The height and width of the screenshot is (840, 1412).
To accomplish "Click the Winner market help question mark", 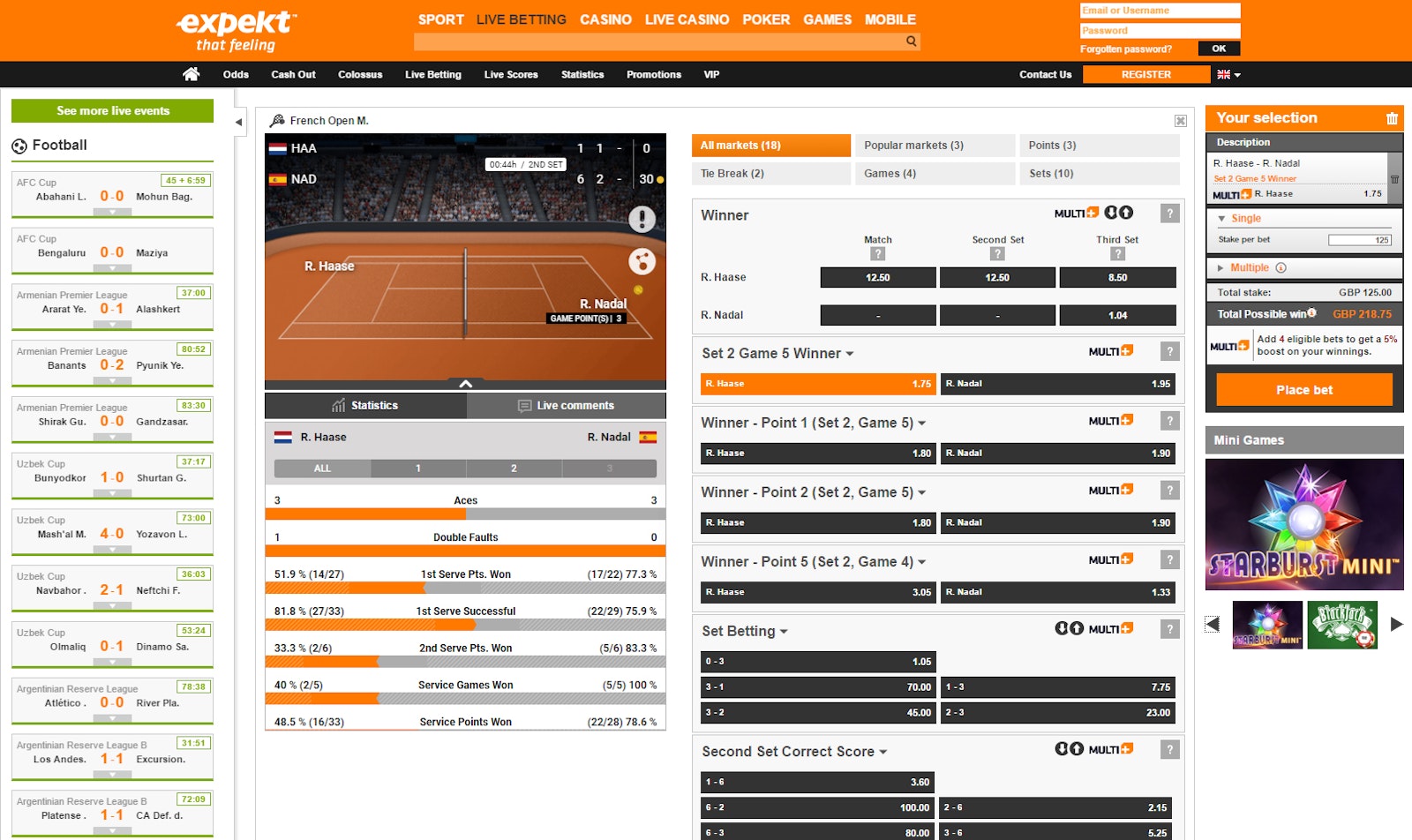I will tap(1169, 214).
